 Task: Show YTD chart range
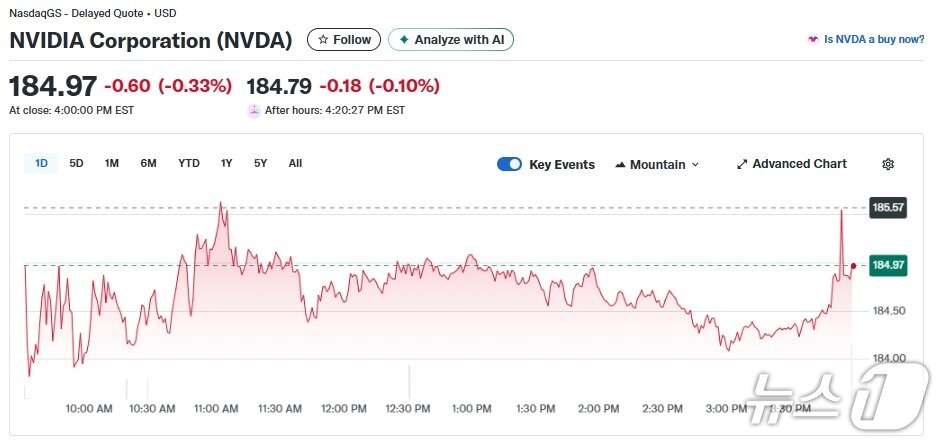tap(189, 163)
